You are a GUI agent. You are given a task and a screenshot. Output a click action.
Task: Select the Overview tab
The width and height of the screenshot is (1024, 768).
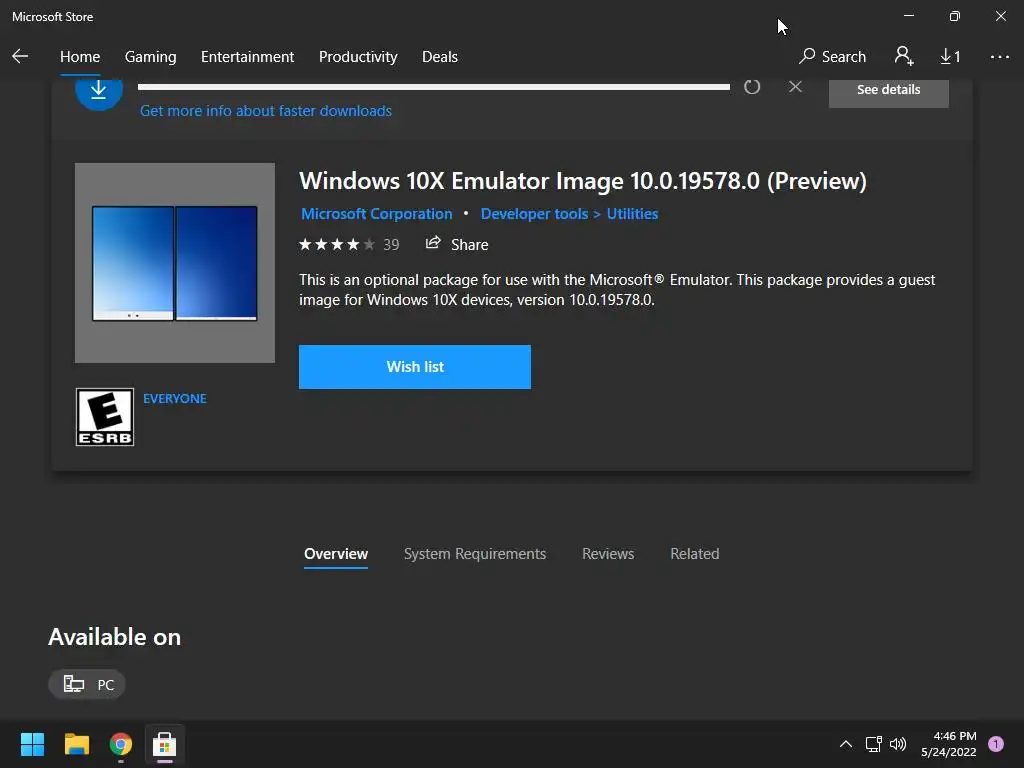(x=336, y=554)
